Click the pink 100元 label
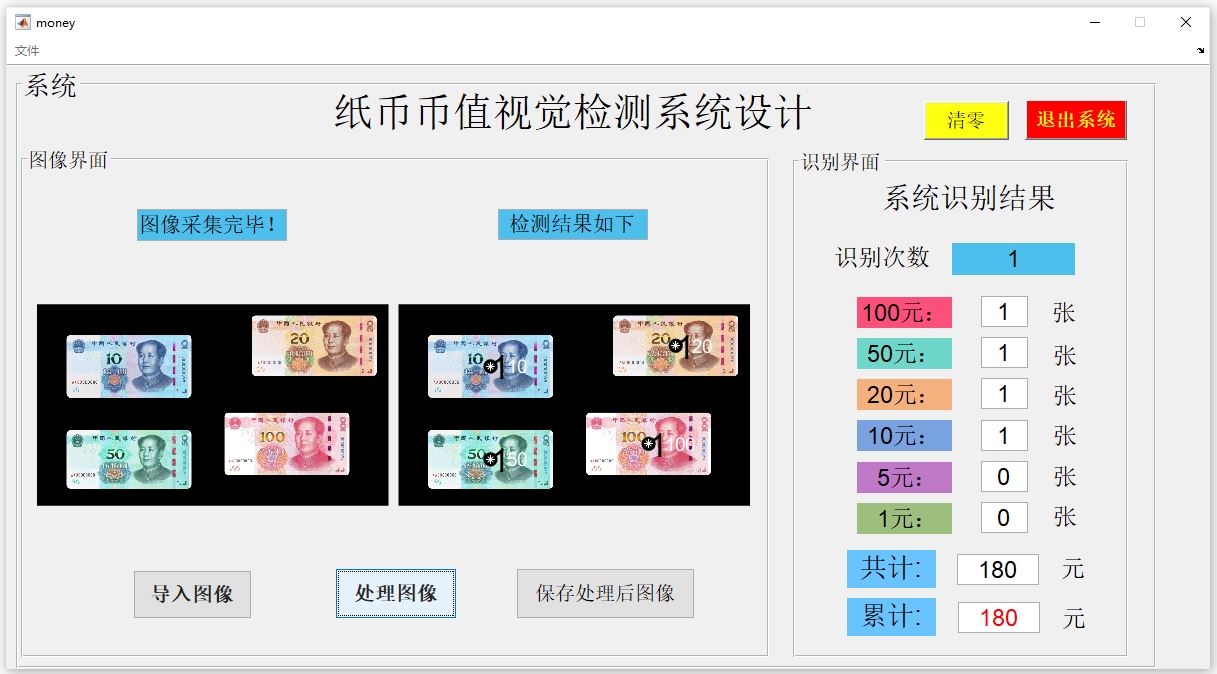This screenshot has width=1217, height=674. coord(904,312)
